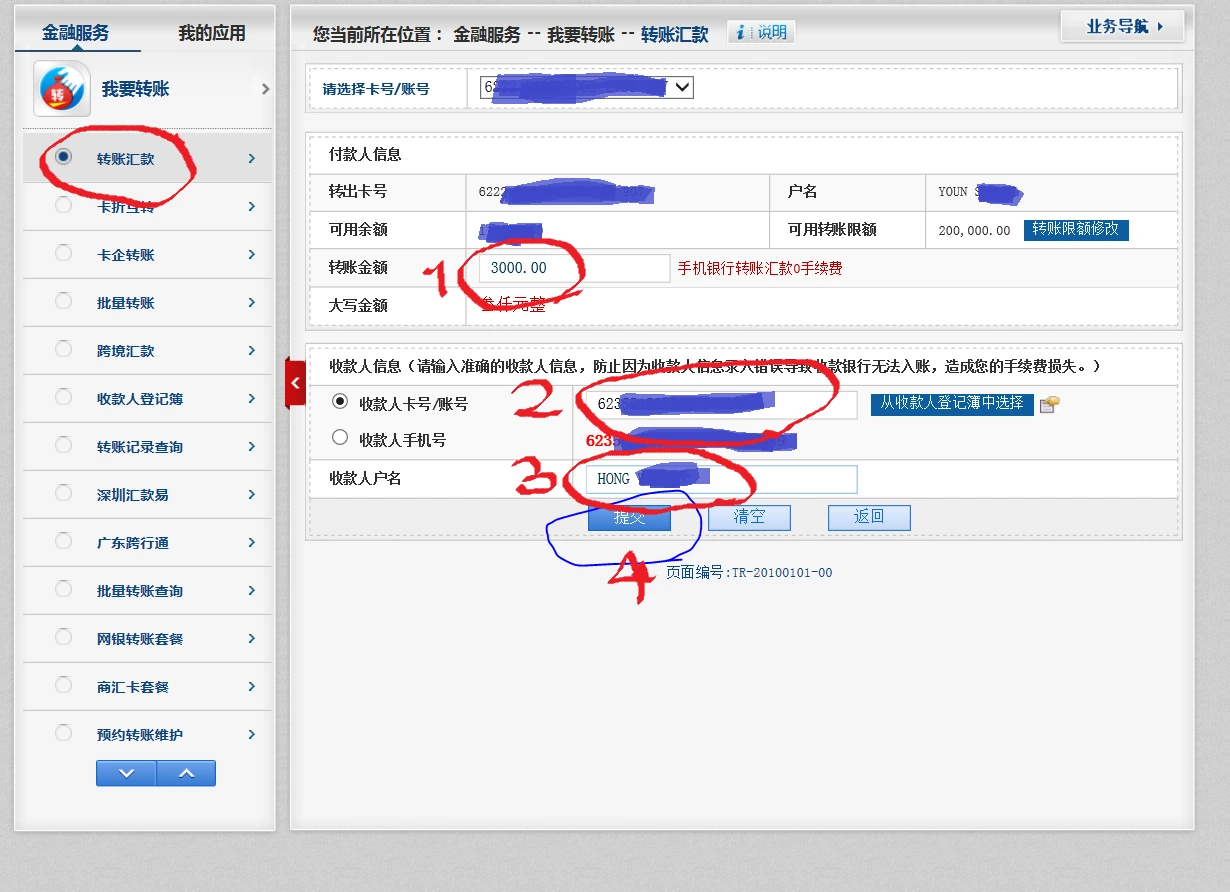Collapse sidebar with red arrow handle
Viewport: 1230px width, 892px height.
(295, 383)
